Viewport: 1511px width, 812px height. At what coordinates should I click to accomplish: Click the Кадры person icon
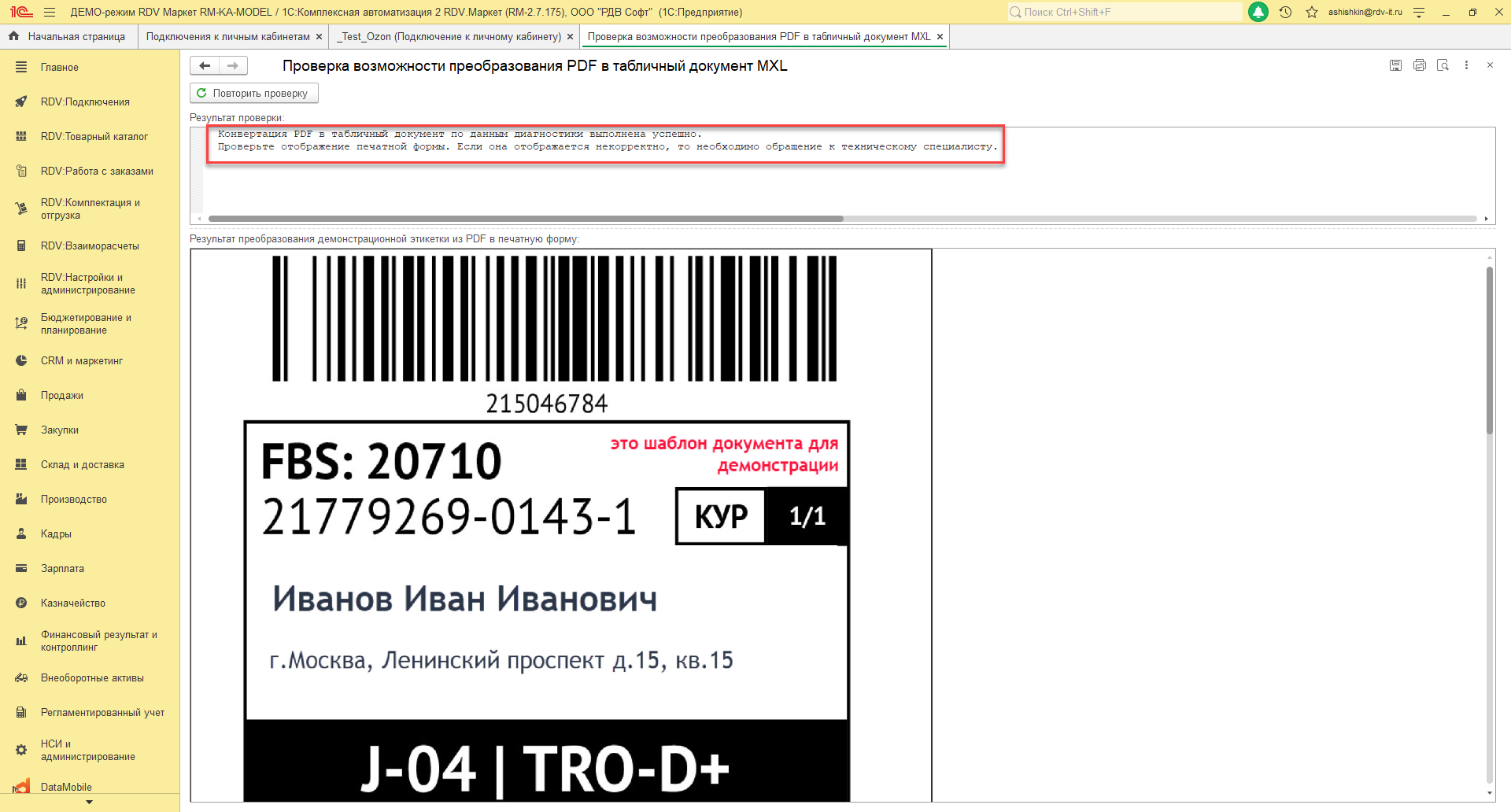pyautogui.click(x=21, y=534)
